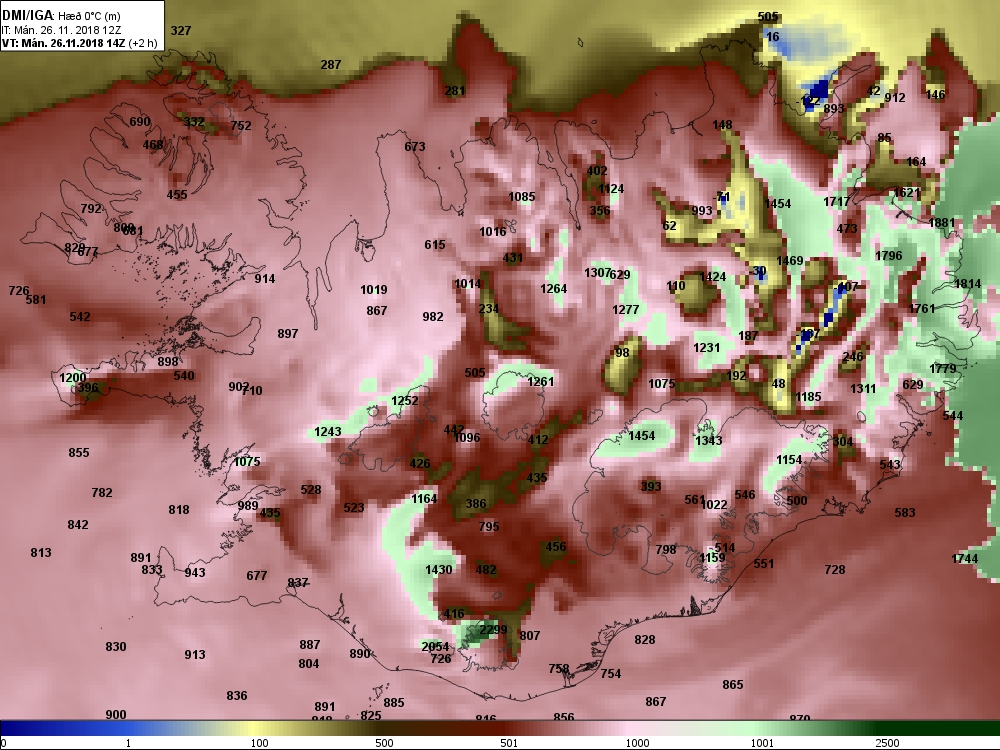Click the map value "1252"
The image size is (1000, 750).
pos(405,401)
